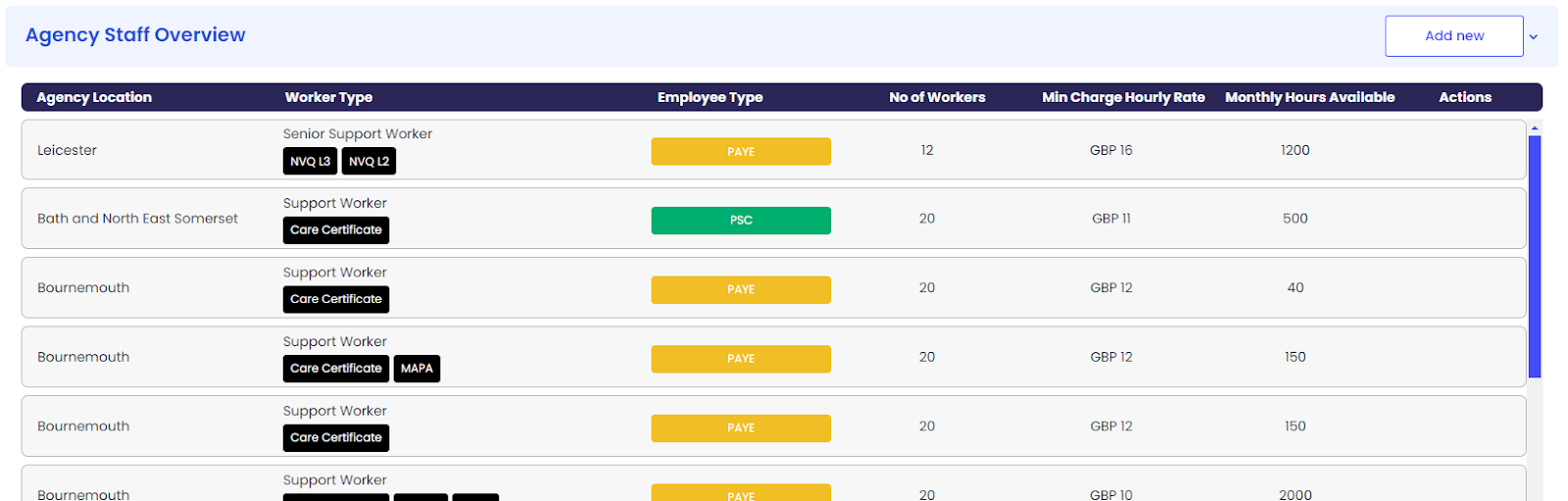Click the 1200 monthly hours value

(x=1296, y=150)
